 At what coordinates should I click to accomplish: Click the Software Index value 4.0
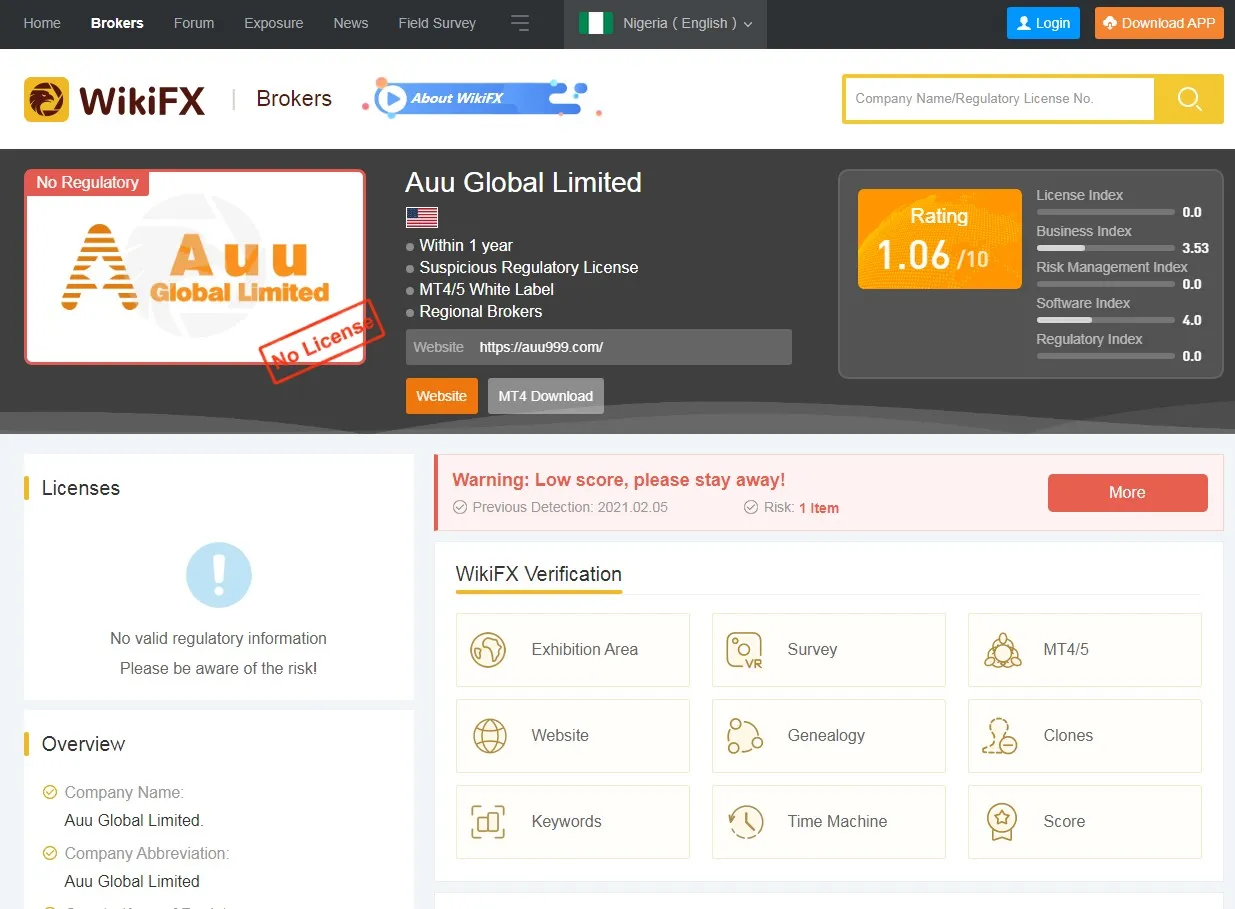tap(1192, 320)
